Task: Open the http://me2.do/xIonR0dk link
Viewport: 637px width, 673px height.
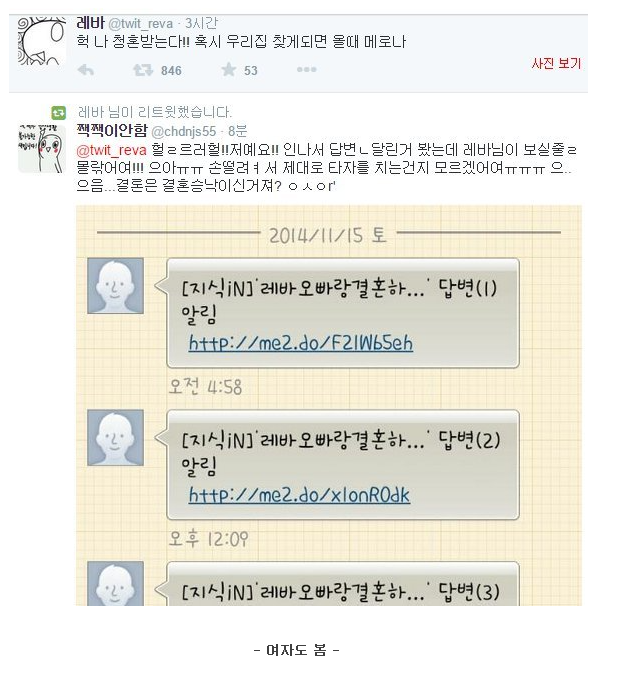Action: [x=299, y=495]
